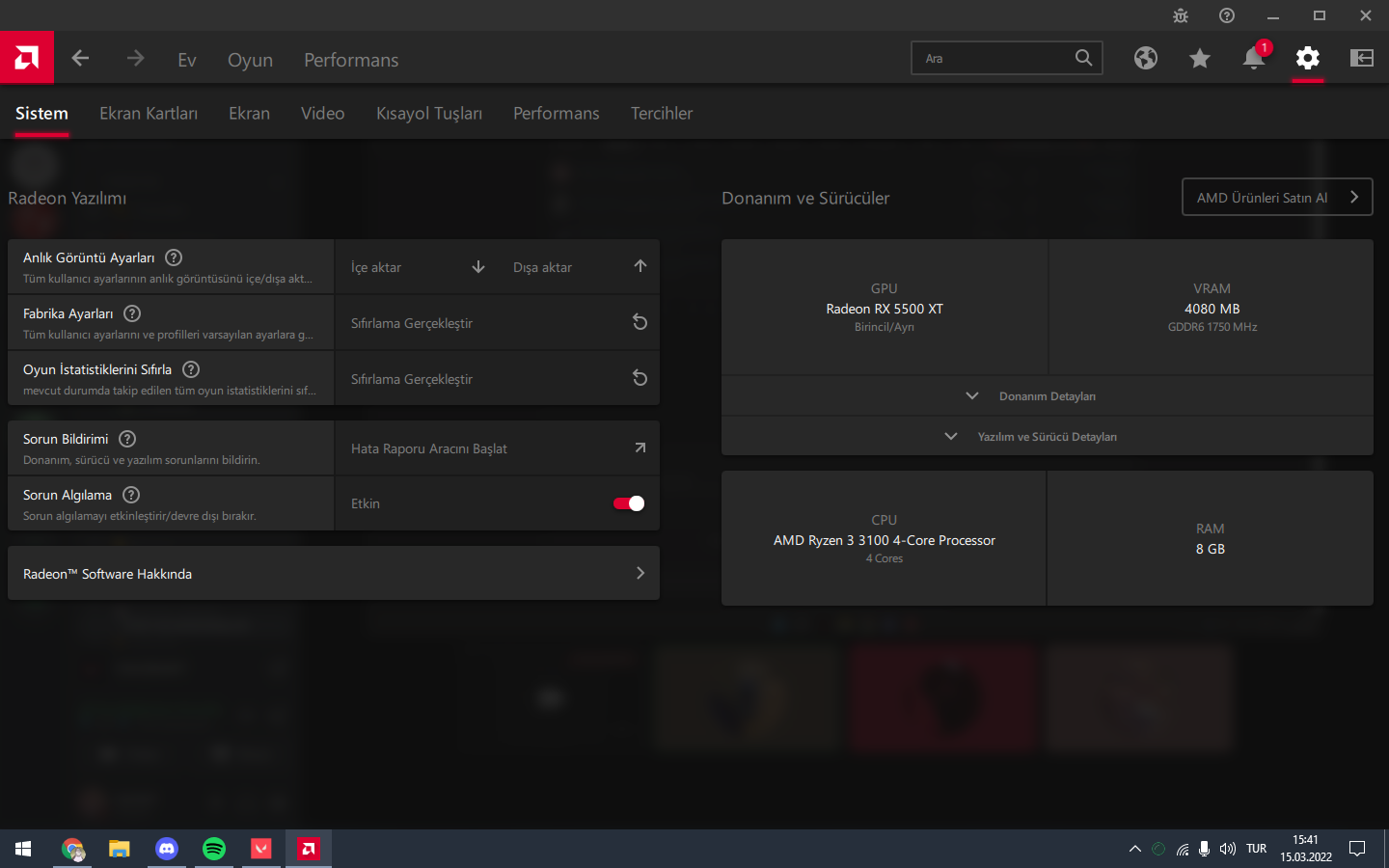Reset factory settings via Sıfırlama Gerçekleştir
This screenshot has width=1389, height=868.
(x=498, y=323)
